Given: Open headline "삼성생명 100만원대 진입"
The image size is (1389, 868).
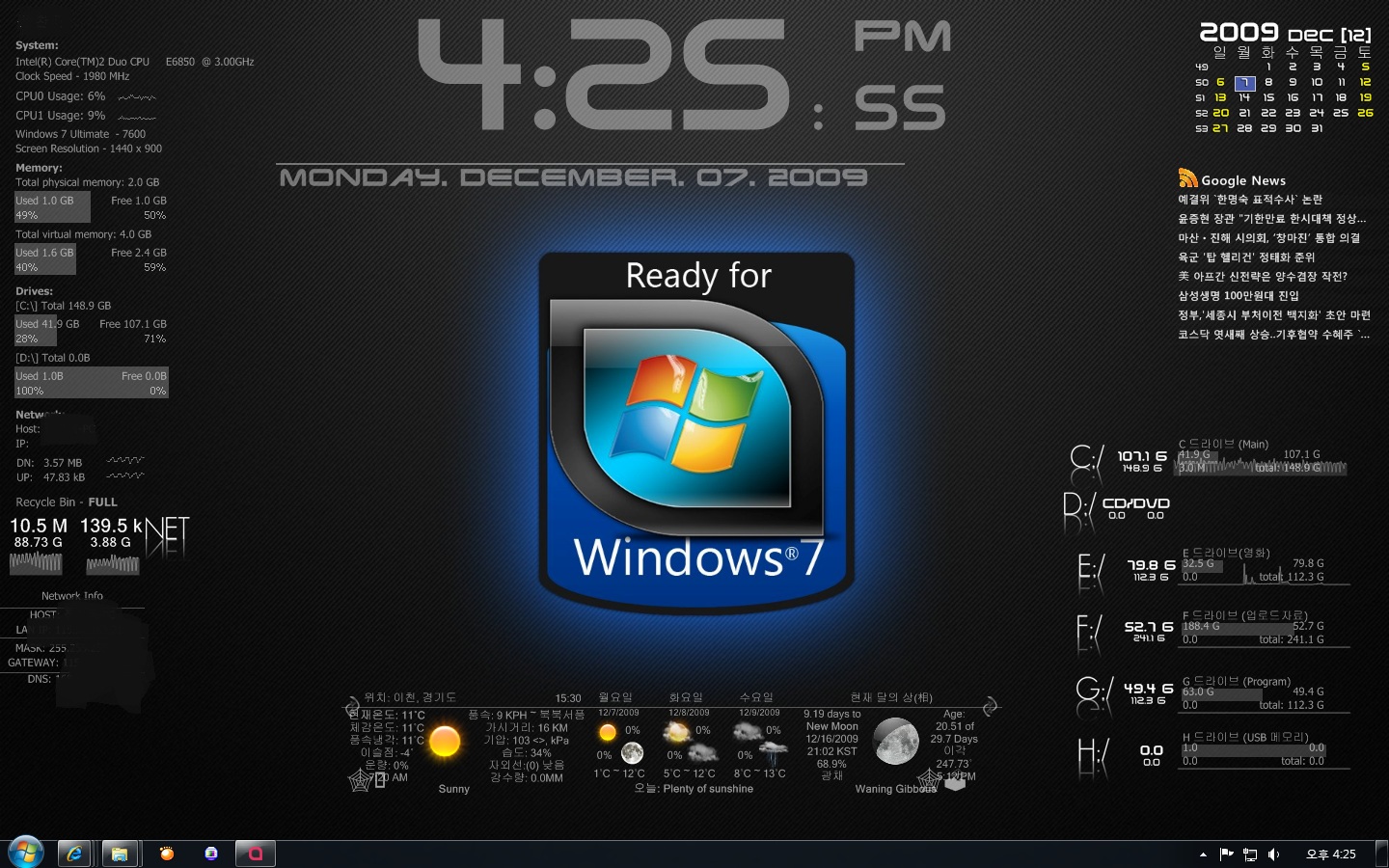Looking at the screenshot, I should pyautogui.click(x=1239, y=296).
